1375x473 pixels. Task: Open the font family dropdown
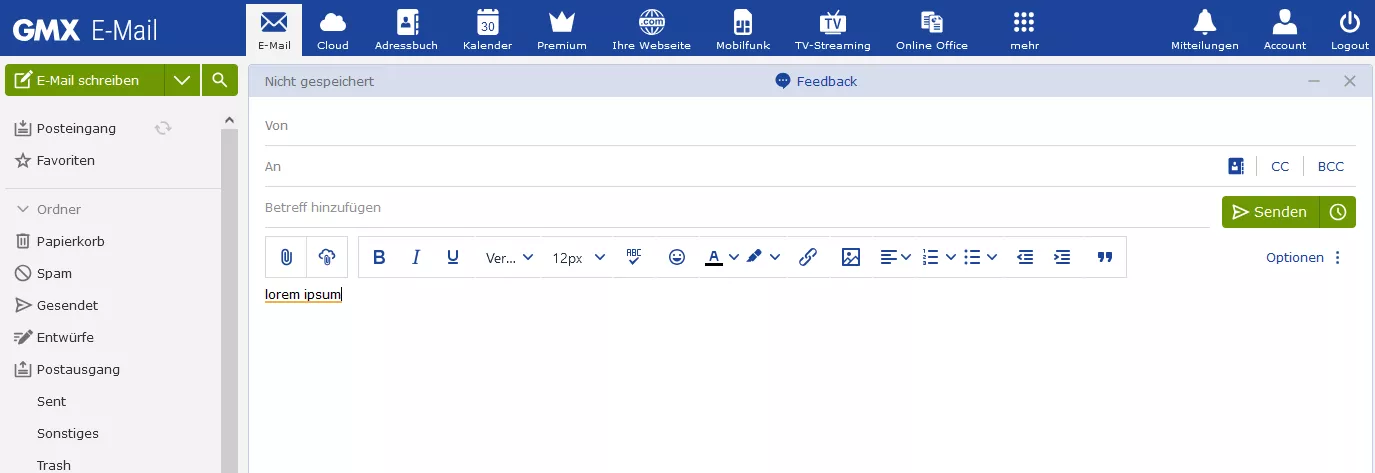click(x=509, y=257)
